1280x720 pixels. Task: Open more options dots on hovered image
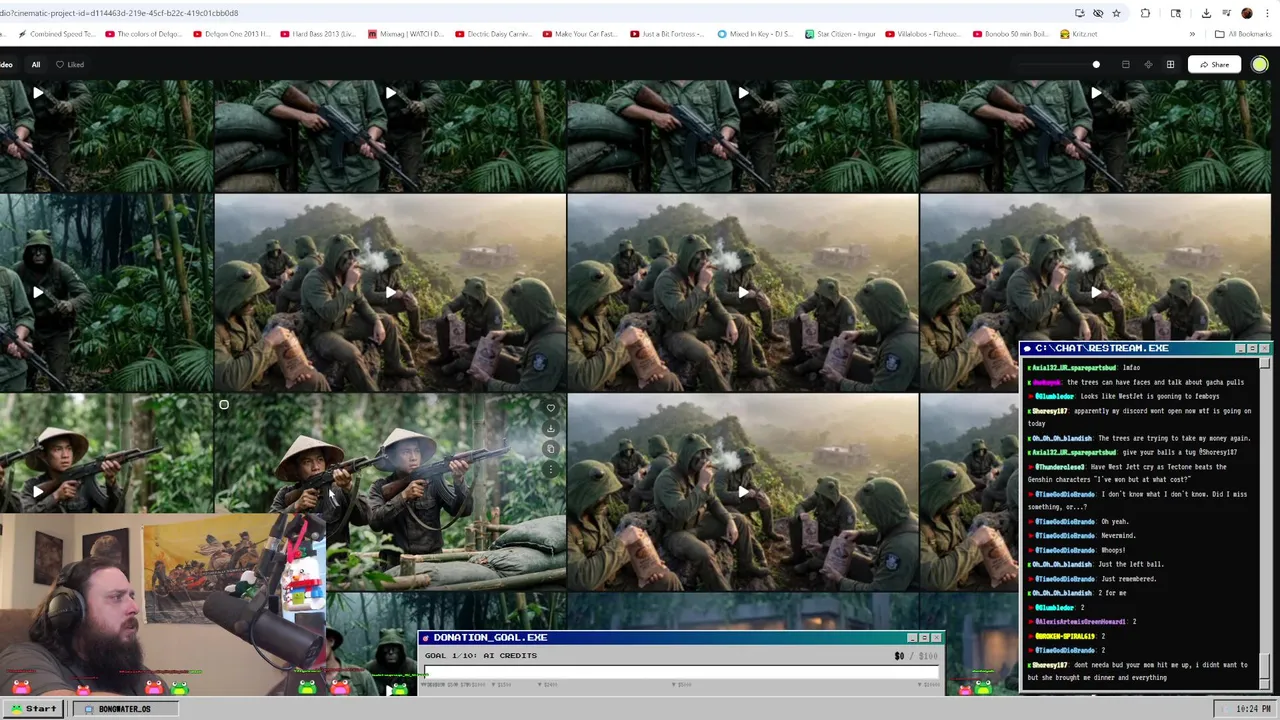pyautogui.click(x=550, y=468)
